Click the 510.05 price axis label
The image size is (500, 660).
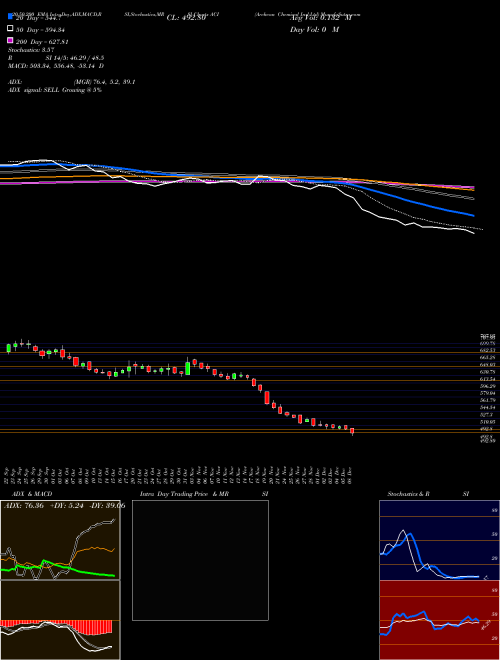pyautogui.click(x=487, y=421)
